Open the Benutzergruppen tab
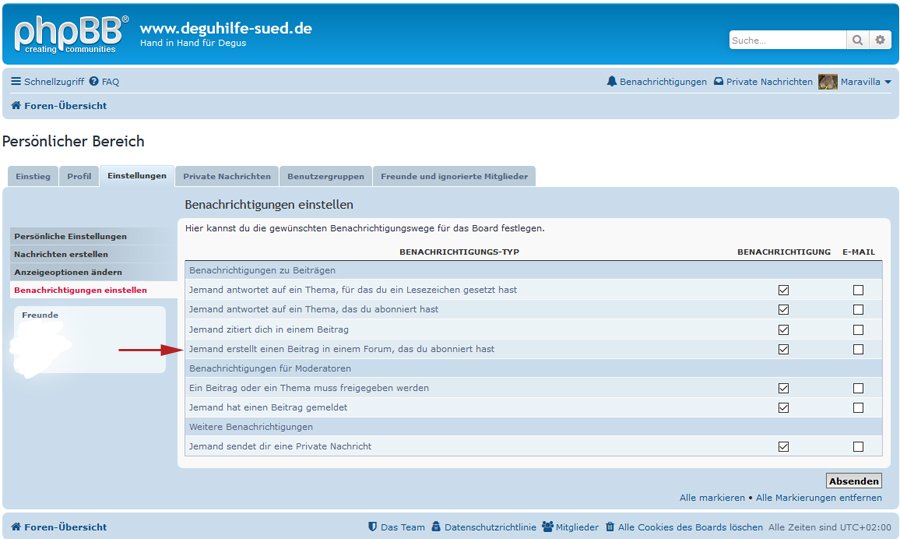This screenshot has height=539, width=900. 325,176
